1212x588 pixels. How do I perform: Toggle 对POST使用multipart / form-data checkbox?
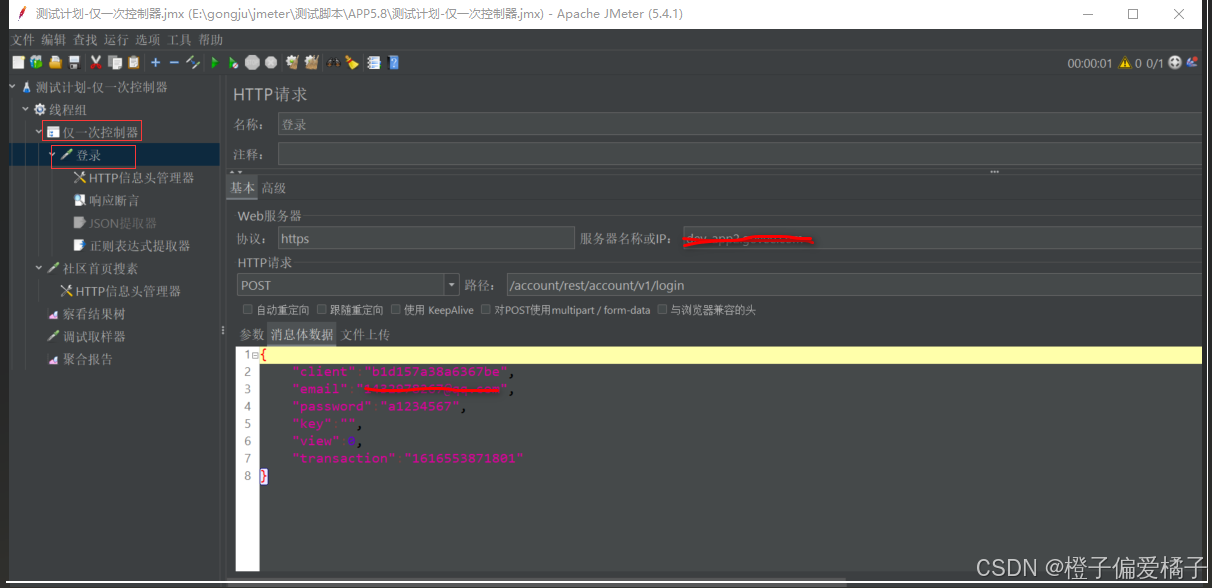tap(486, 310)
